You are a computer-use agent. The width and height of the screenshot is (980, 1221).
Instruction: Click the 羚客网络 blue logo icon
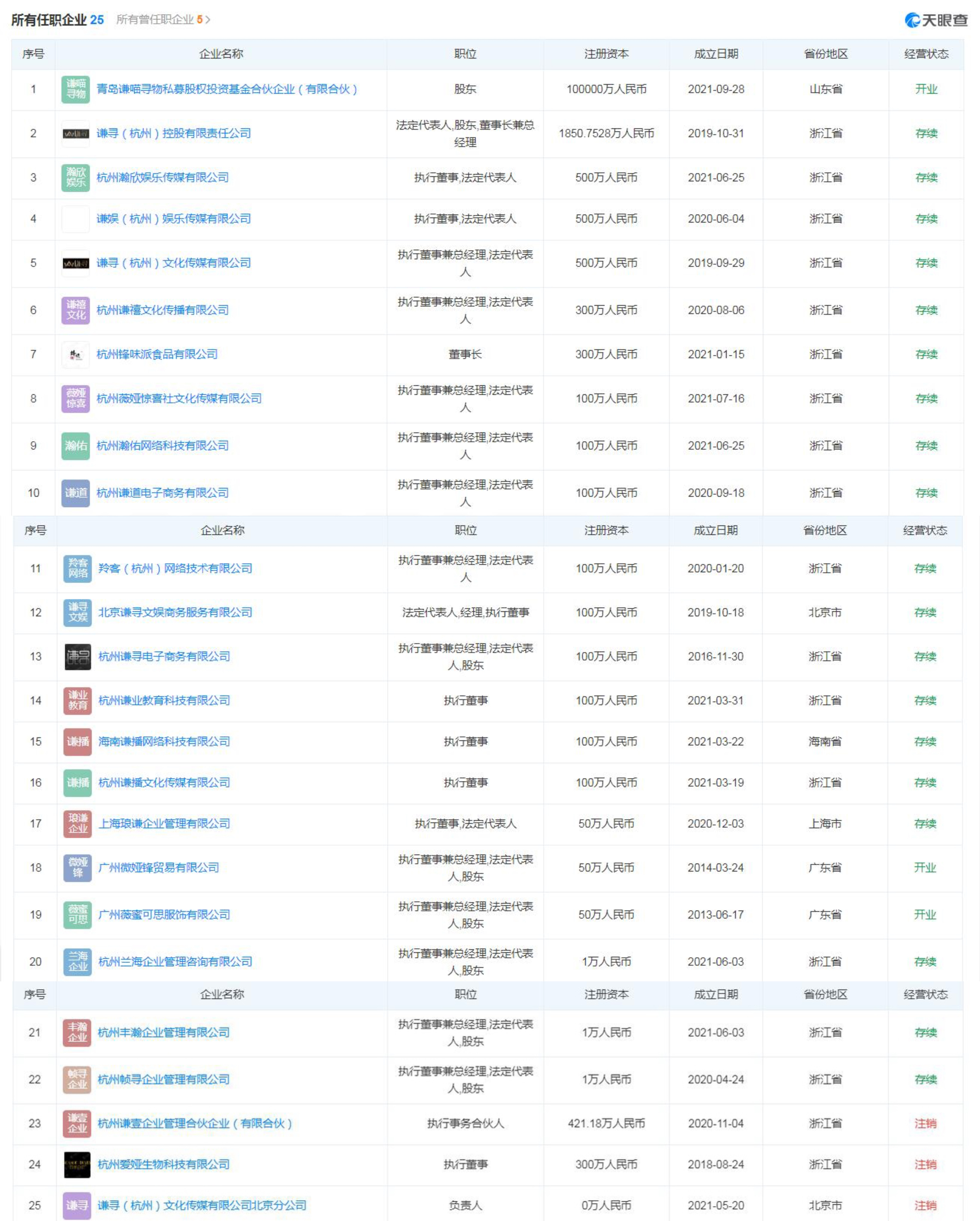coord(78,568)
